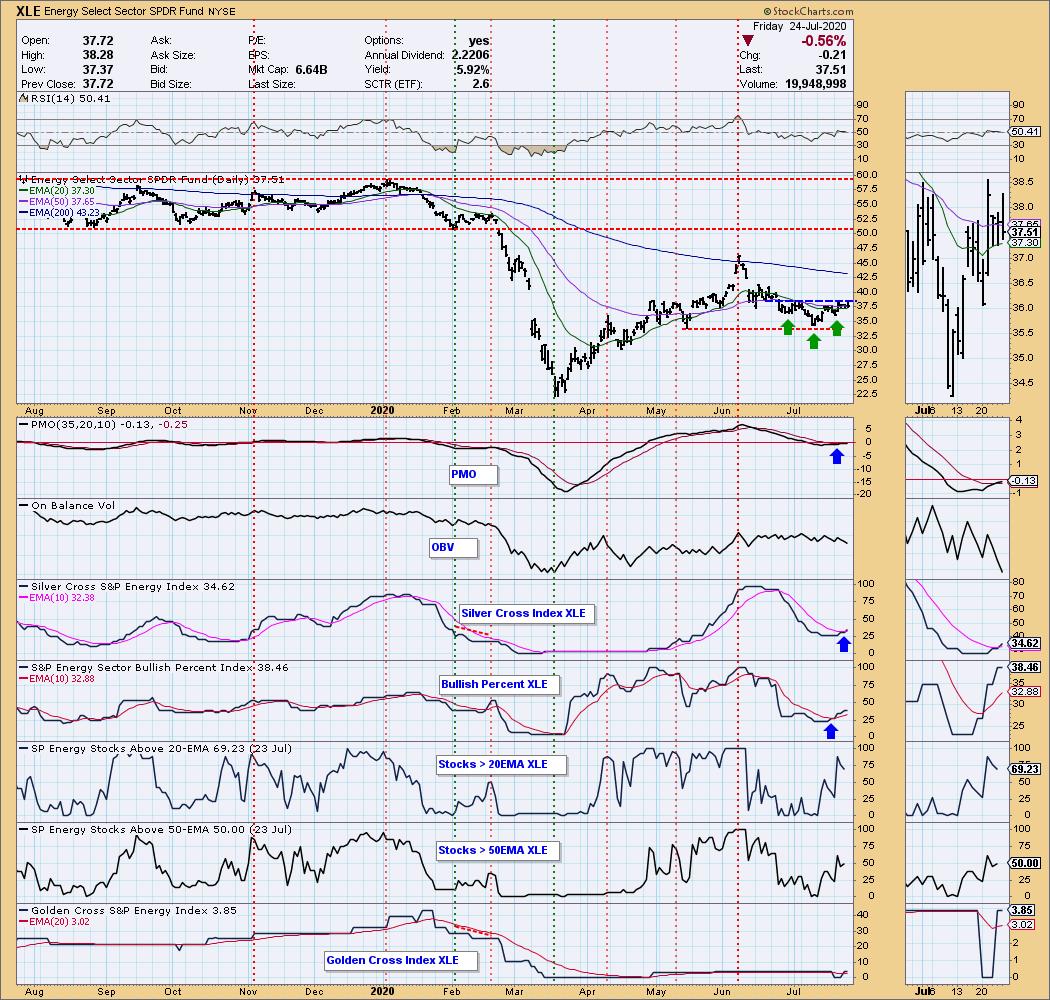Click the Stocks > 20EMA XLE label
Image resolution: width=1050 pixels, height=1000 pixels.
point(499,765)
